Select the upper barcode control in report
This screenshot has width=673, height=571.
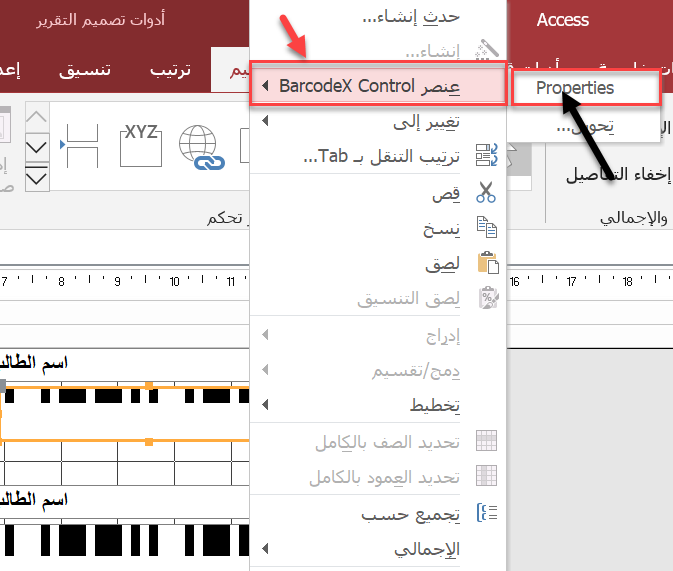point(124,414)
